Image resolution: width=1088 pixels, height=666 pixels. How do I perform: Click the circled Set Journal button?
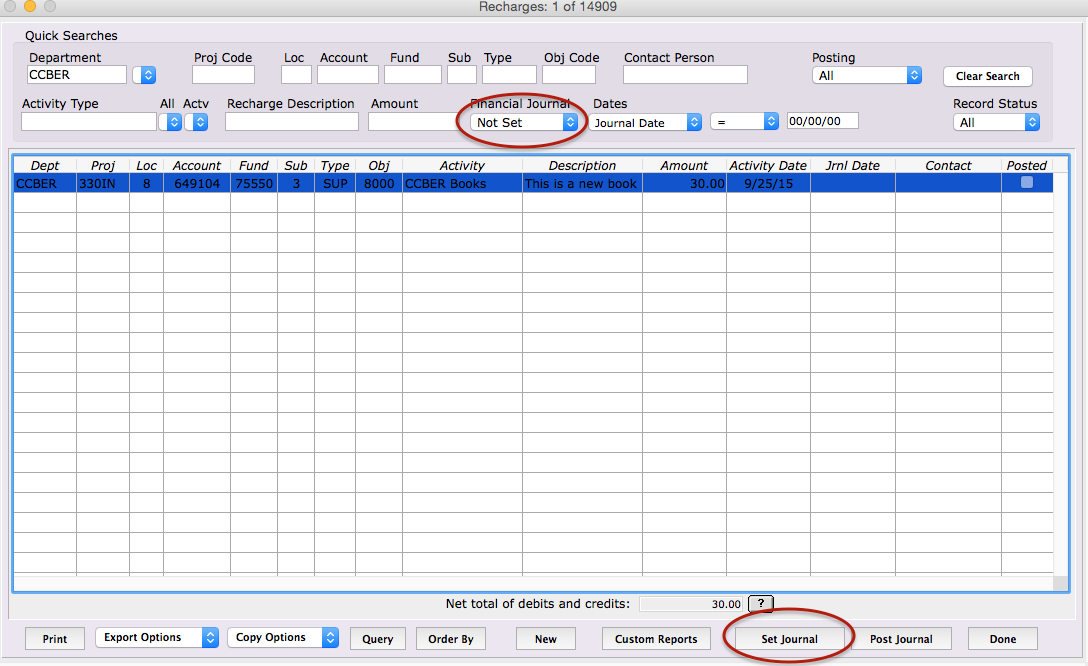[x=789, y=638]
